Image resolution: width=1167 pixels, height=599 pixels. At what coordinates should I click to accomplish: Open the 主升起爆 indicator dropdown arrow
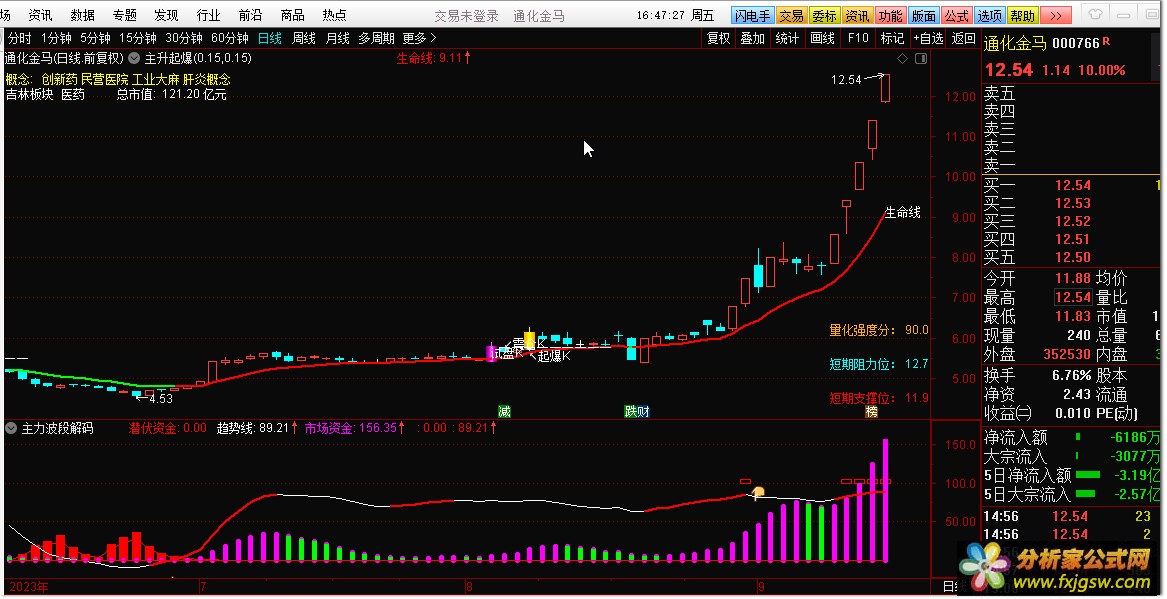click(134, 58)
